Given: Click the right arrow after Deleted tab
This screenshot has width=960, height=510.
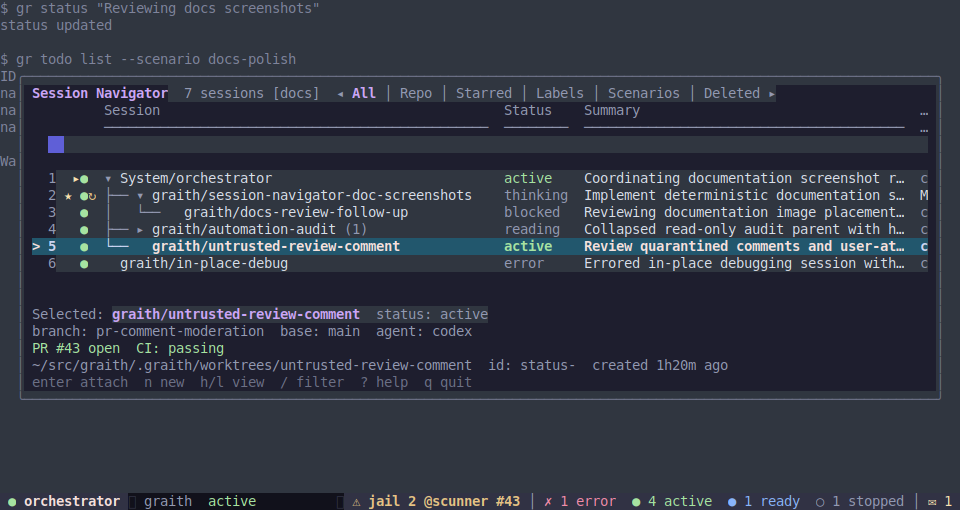Looking at the screenshot, I should [771, 94].
